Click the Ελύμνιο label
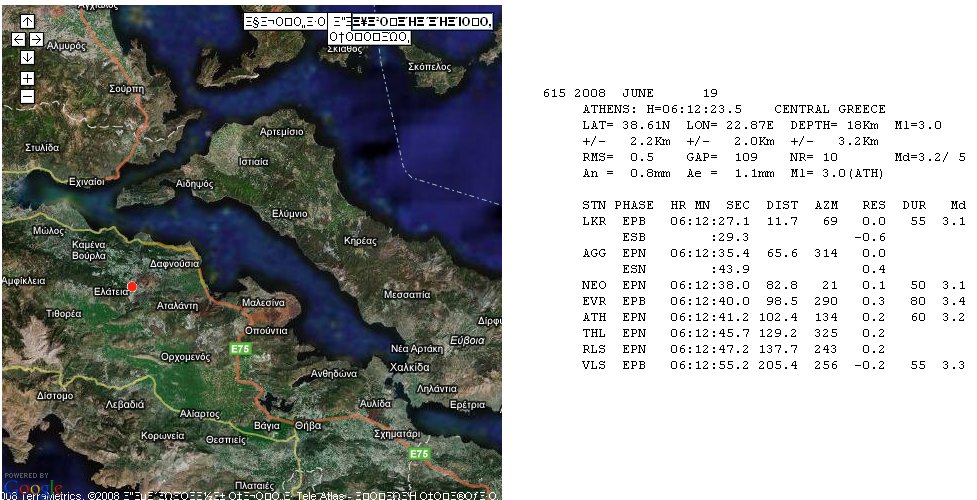The width and height of the screenshot is (977, 500). point(289,213)
